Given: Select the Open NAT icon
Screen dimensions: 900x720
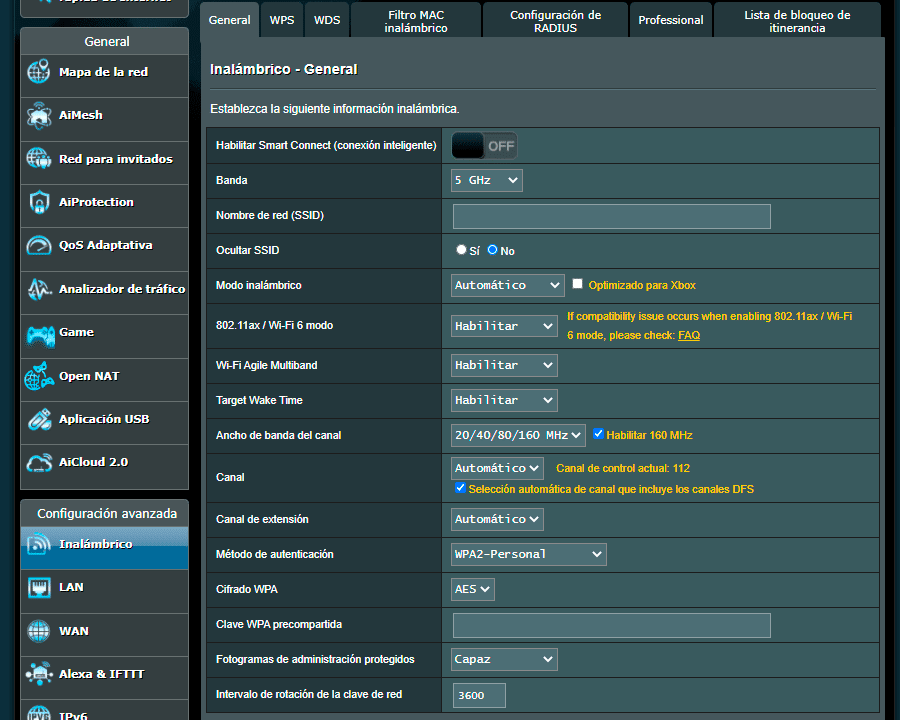Looking at the screenshot, I should [x=38, y=376].
